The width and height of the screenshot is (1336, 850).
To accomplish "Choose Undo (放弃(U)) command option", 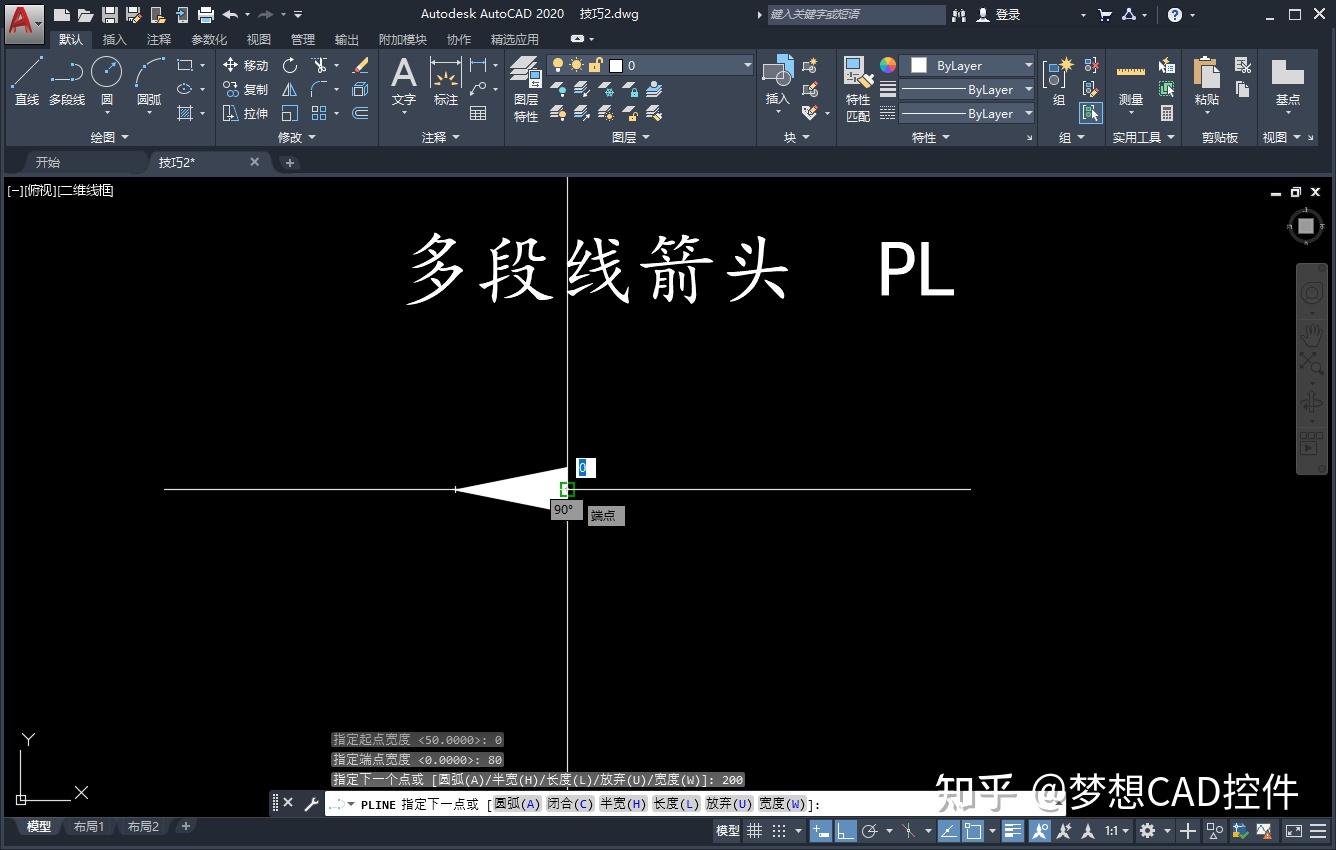I will pos(728,804).
